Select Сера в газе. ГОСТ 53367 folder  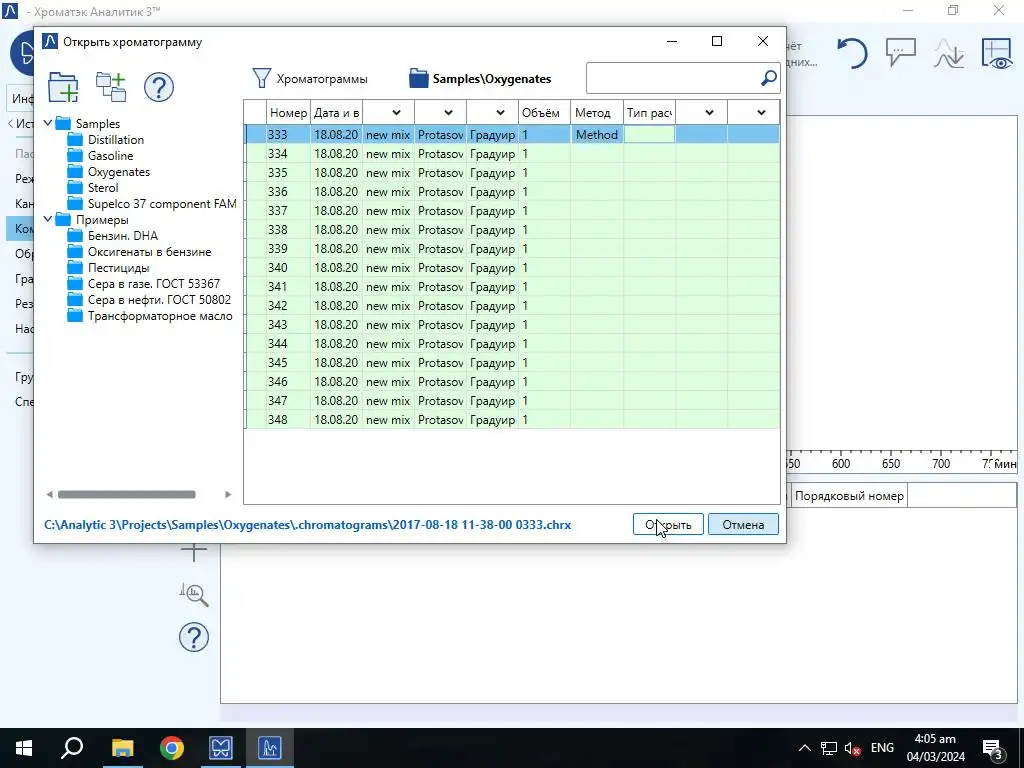(153, 283)
